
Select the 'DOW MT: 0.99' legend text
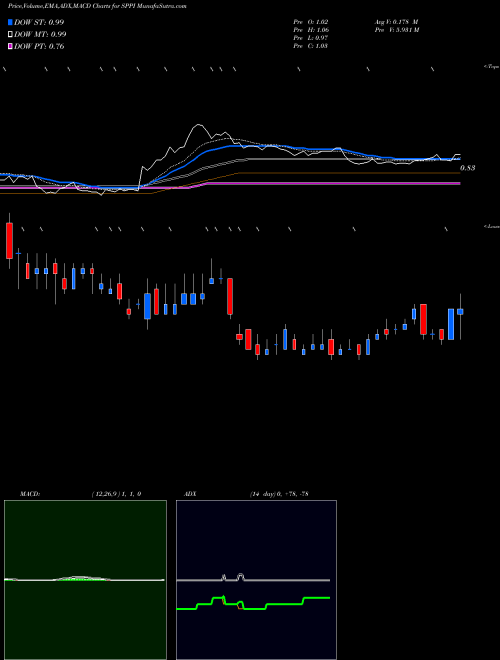click(x=40, y=34)
